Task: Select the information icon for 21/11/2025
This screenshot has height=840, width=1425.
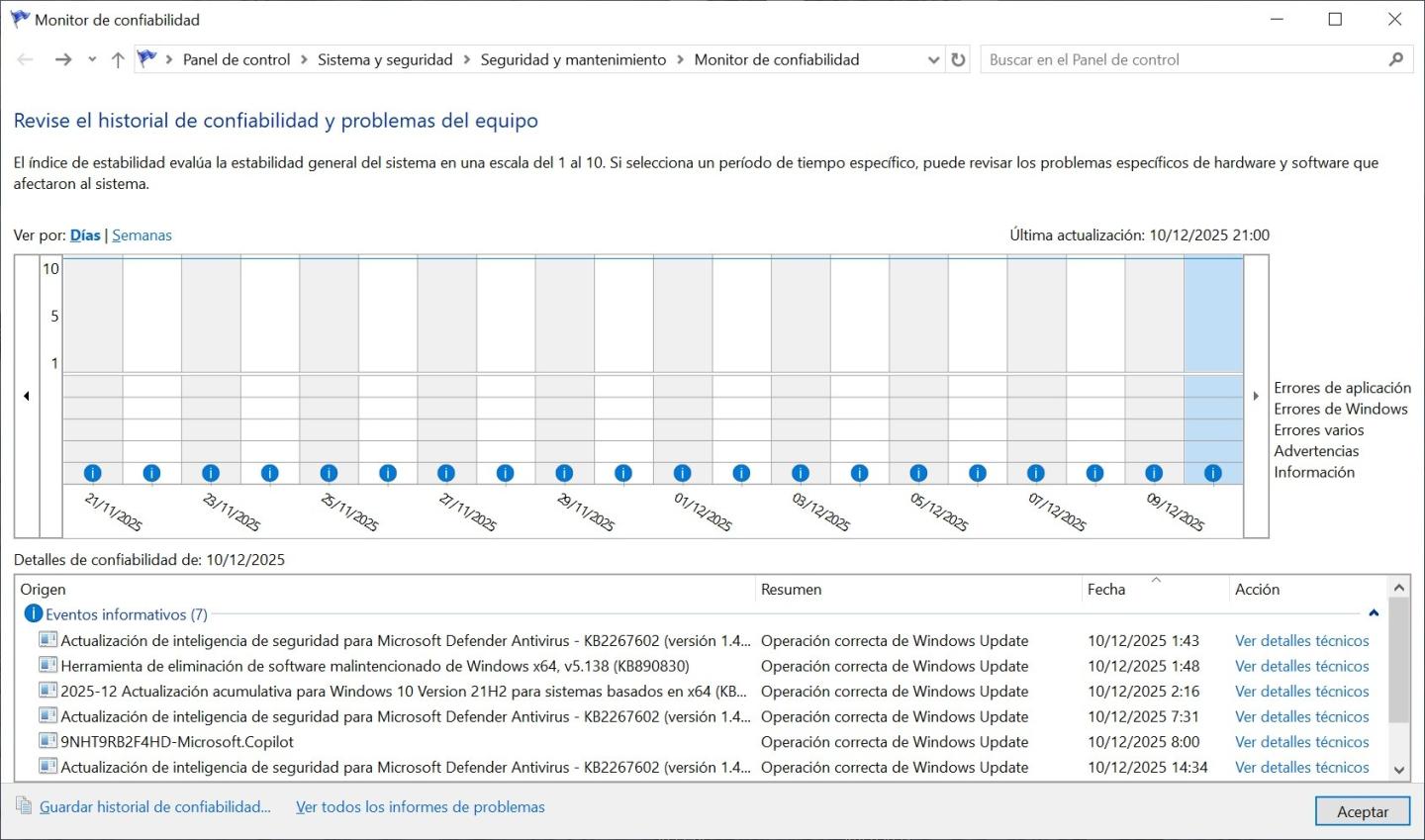Action: 93,473
